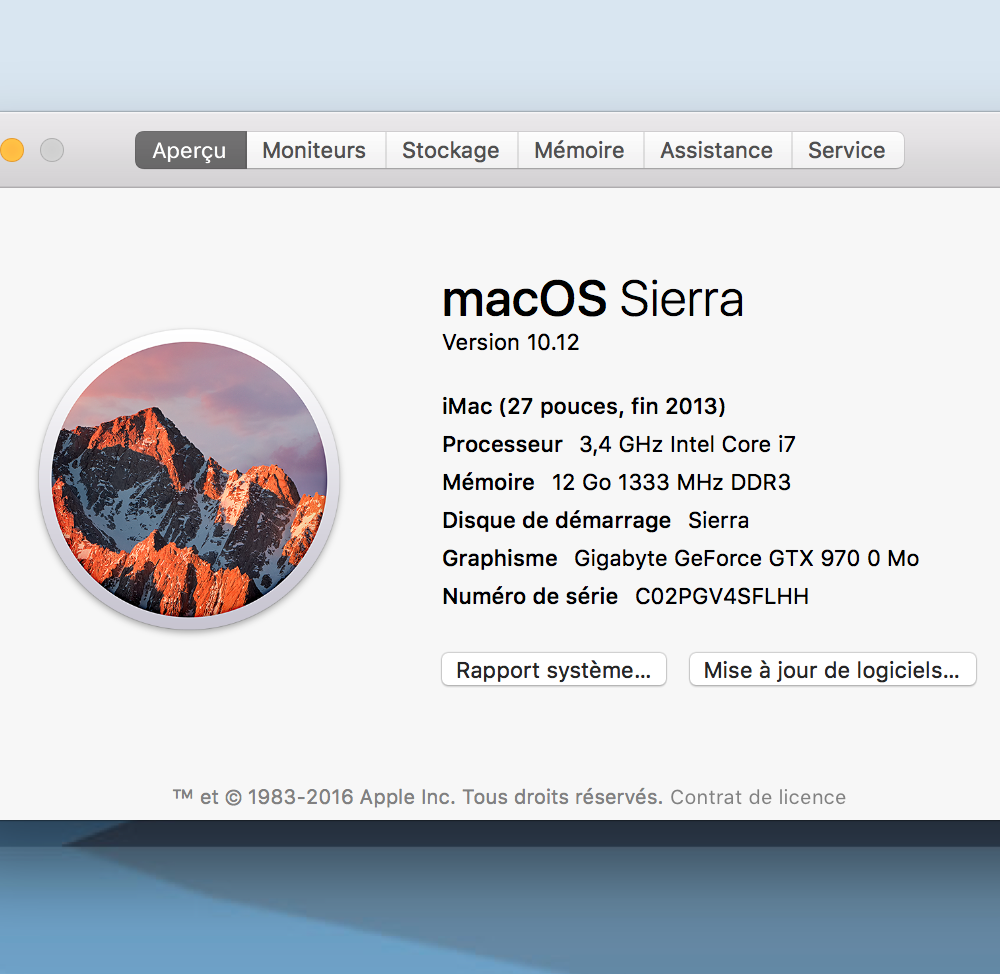Click memory value 12 Go 1333 MHz DDR3
Viewport: 1000px width, 974px height.
[671, 482]
